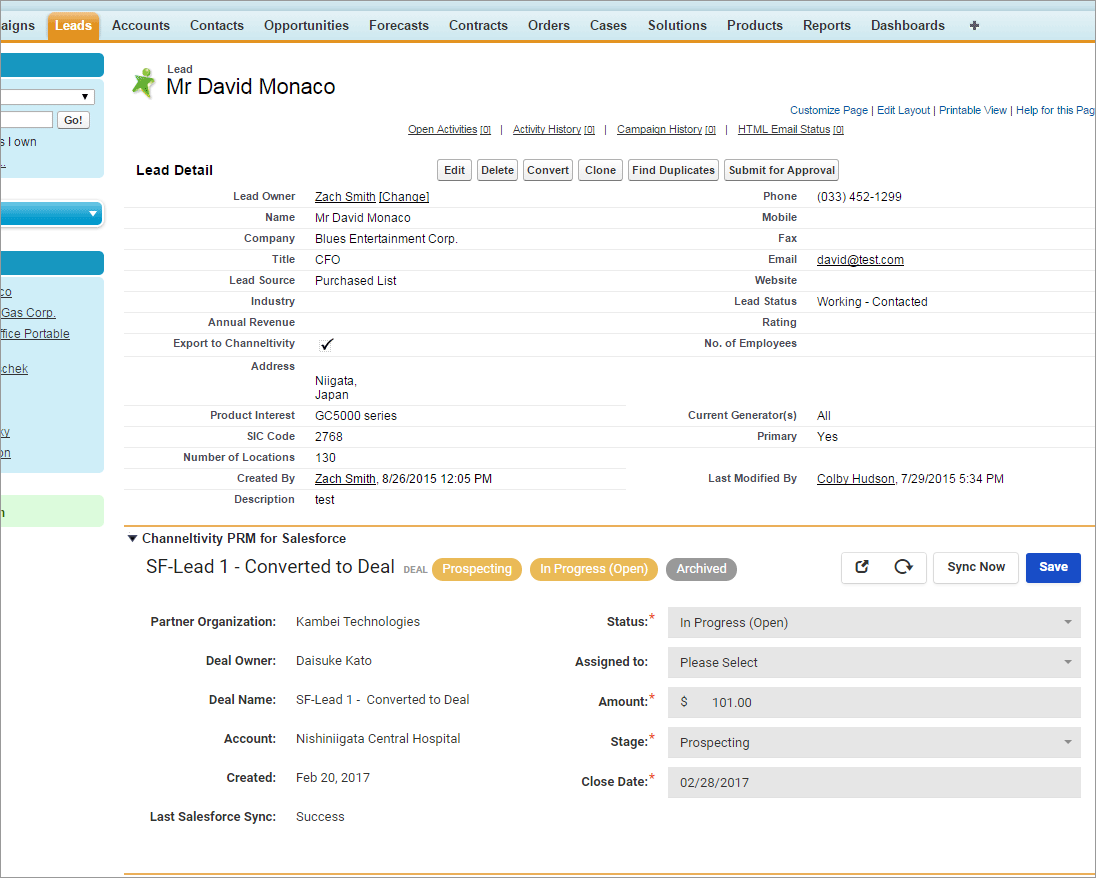The image size is (1096, 878).
Task: Open the sidebar search scope dropdown
Action: tap(47, 96)
